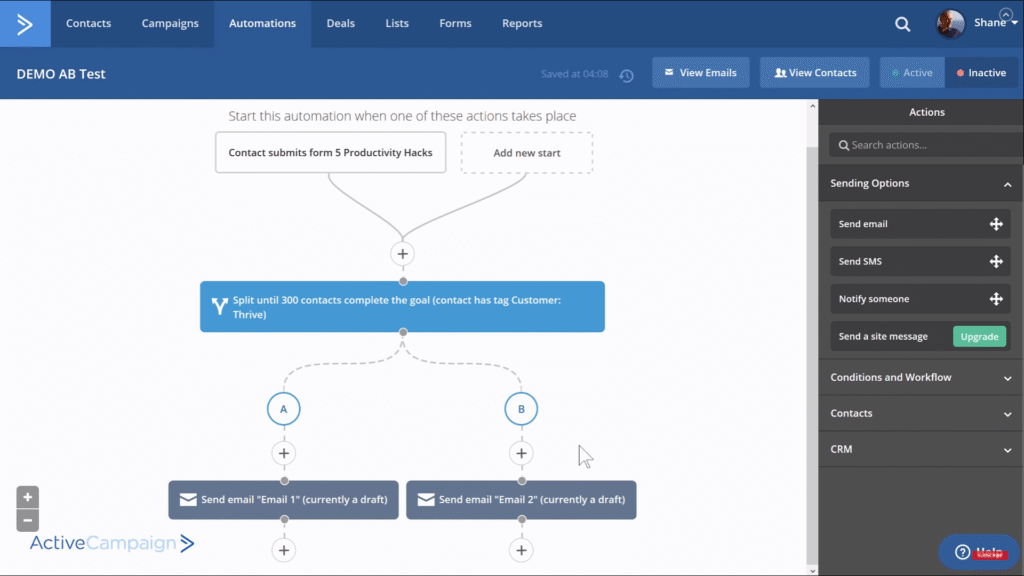Grab the Send SMS drag handle icon
This screenshot has width=1024, height=576.
coord(997,261)
